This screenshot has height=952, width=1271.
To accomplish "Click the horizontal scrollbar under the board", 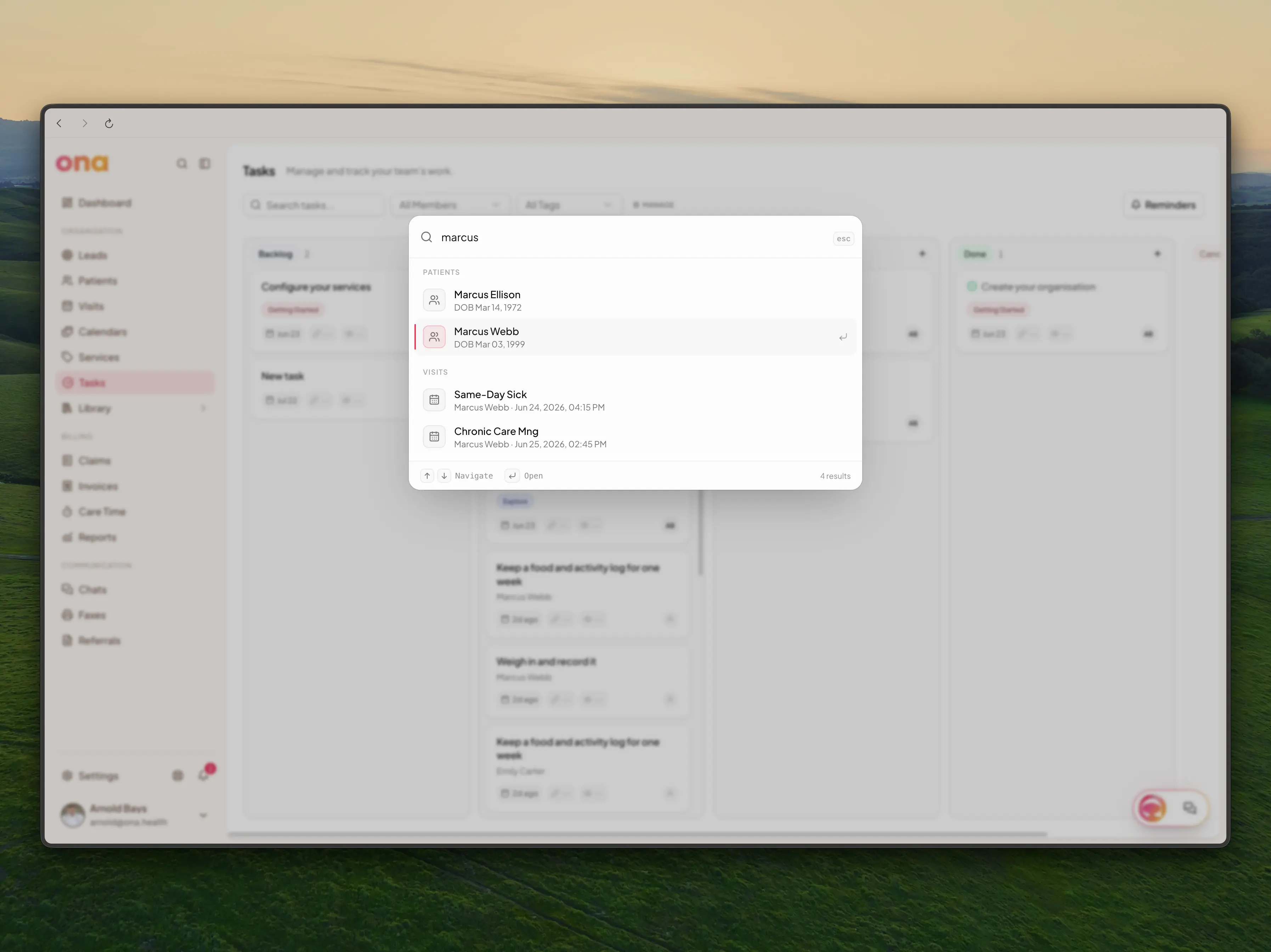I will click(x=637, y=834).
